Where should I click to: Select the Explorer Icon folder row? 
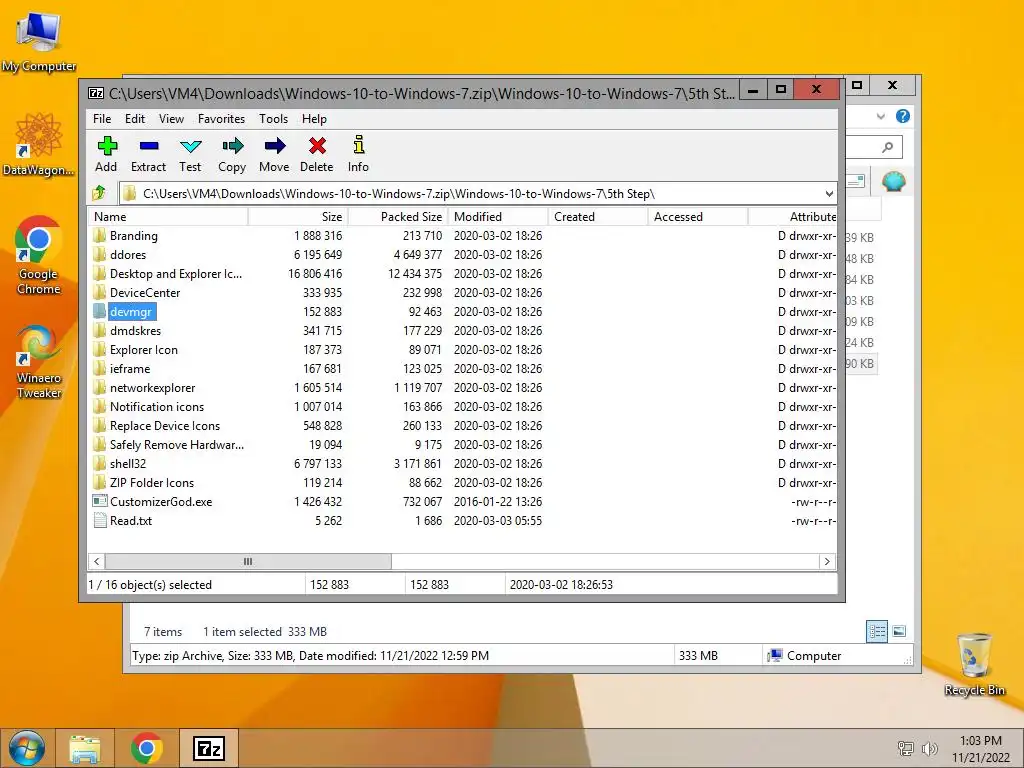[x=462, y=349]
